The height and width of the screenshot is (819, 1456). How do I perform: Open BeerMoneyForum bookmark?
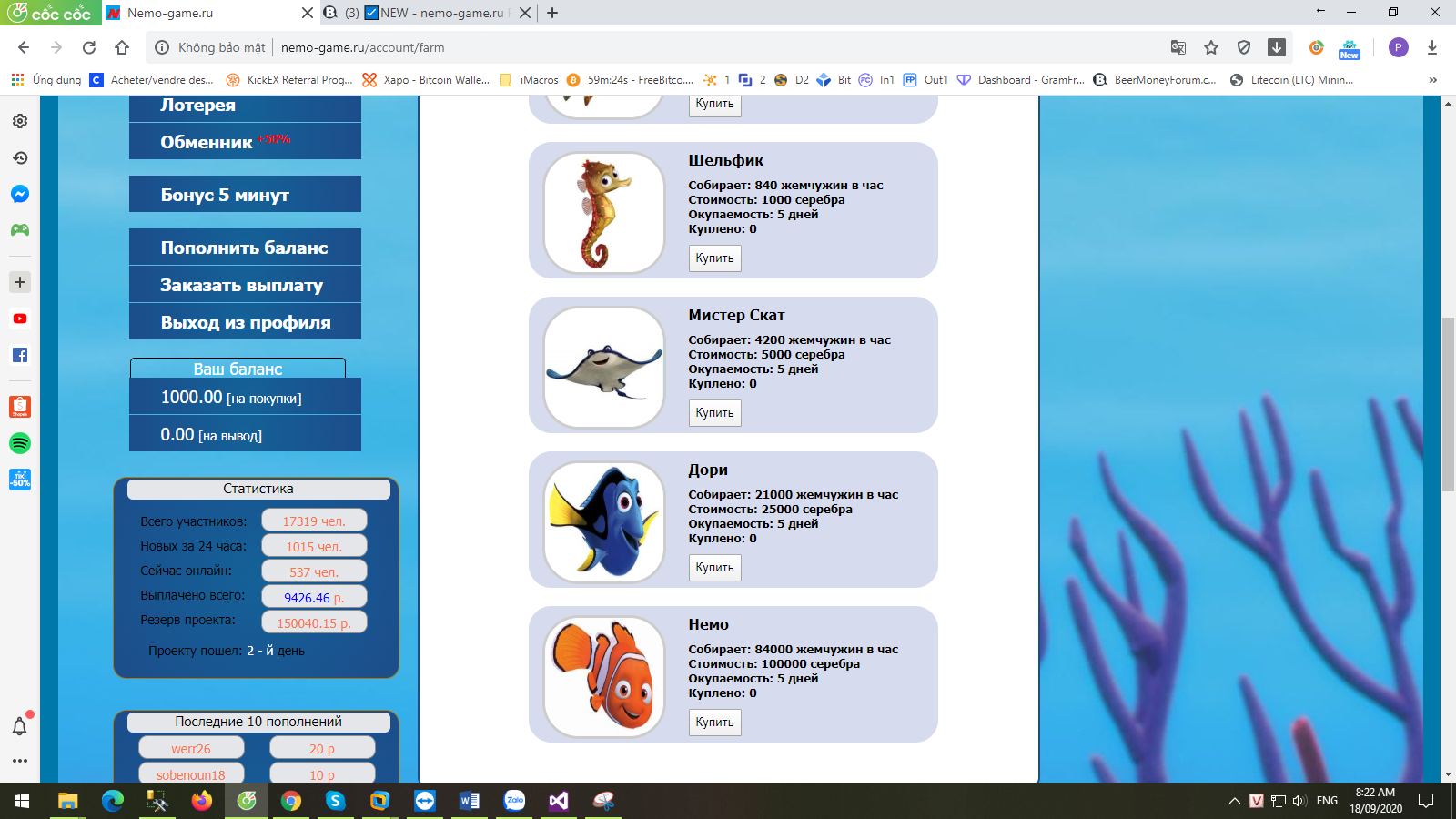(1155, 80)
